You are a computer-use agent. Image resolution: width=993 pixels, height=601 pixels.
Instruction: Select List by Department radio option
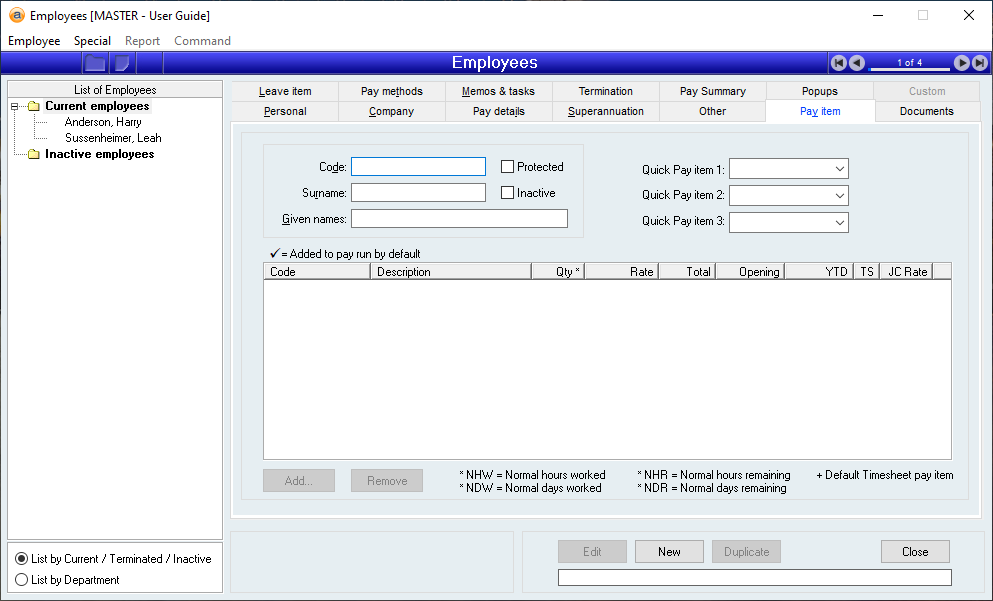(22, 580)
